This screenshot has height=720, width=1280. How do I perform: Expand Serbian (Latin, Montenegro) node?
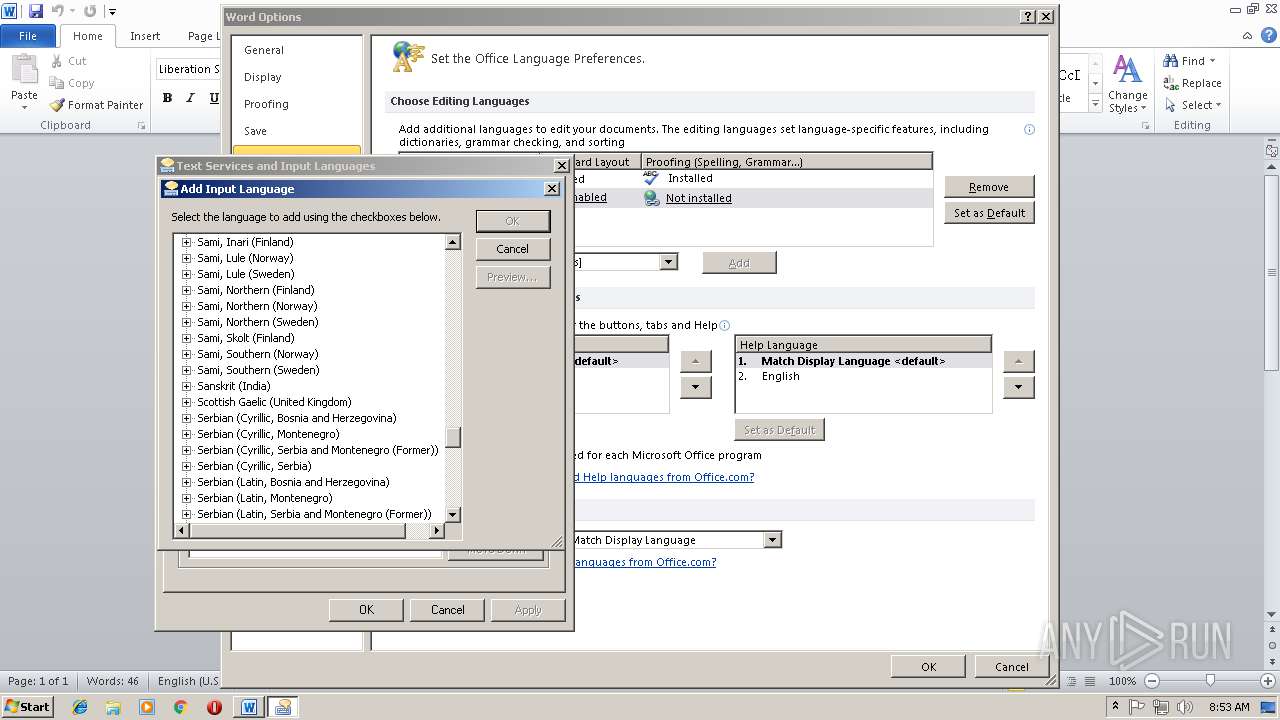coord(186,498)
